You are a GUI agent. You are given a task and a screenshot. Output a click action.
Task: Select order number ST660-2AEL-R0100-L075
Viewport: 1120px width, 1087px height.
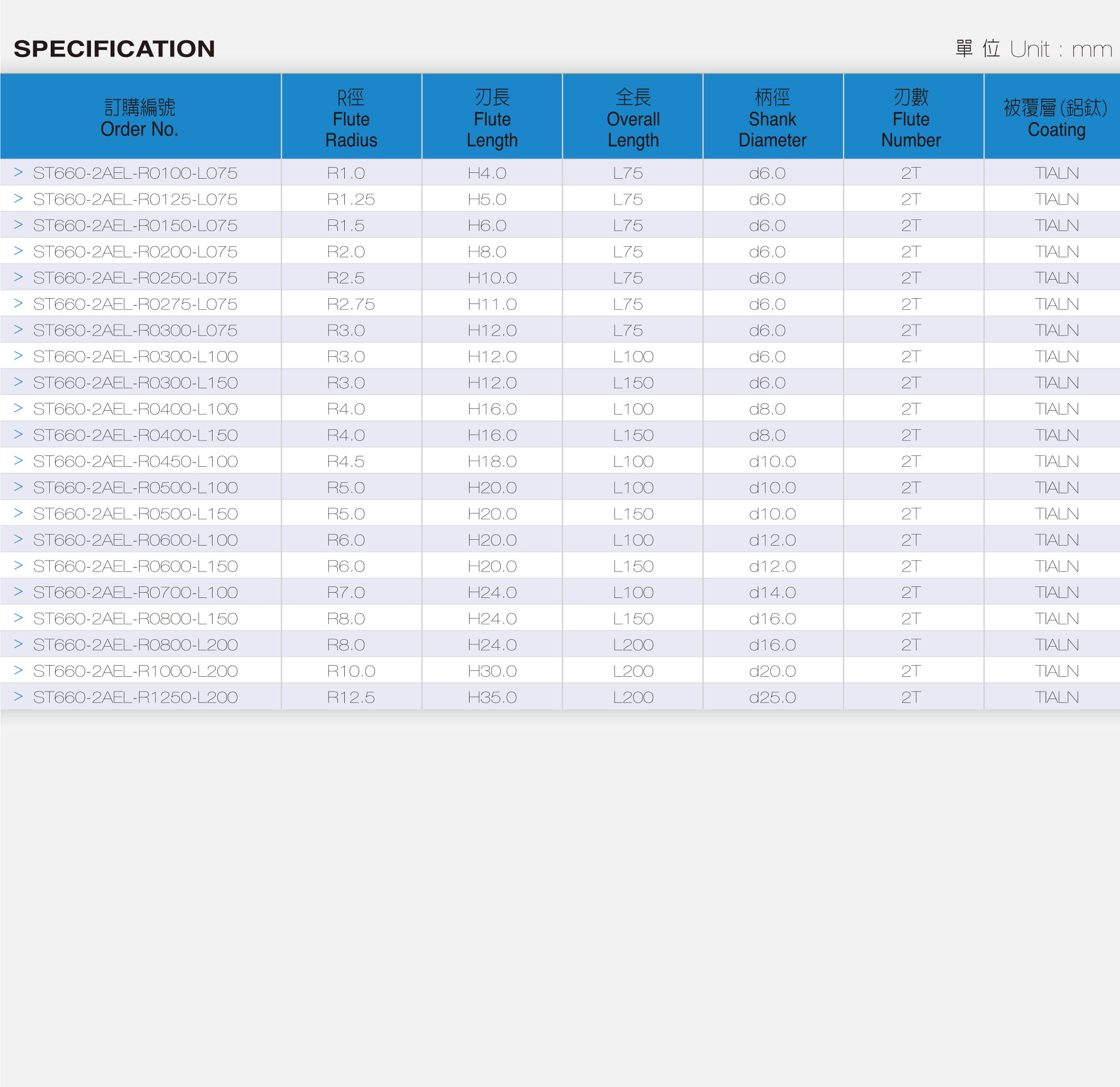(x=135, y=173)
